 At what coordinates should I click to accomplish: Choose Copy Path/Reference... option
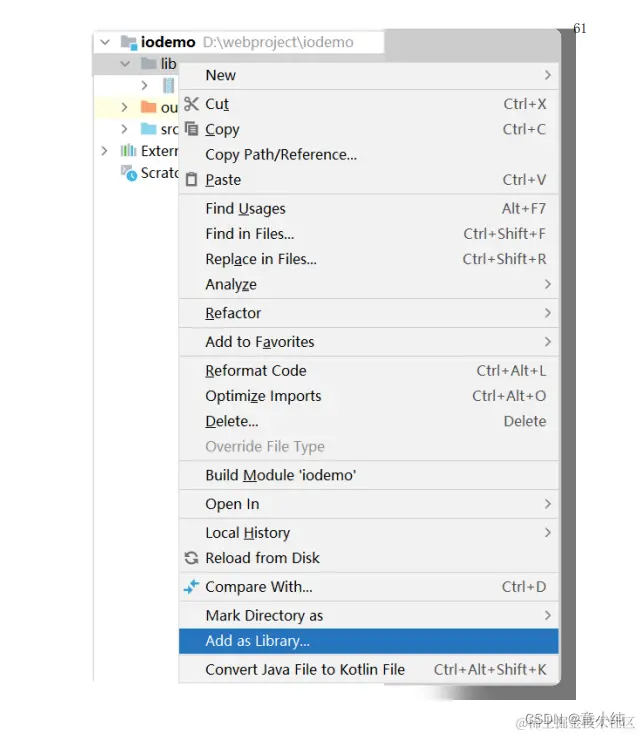[x=369, y=154]
